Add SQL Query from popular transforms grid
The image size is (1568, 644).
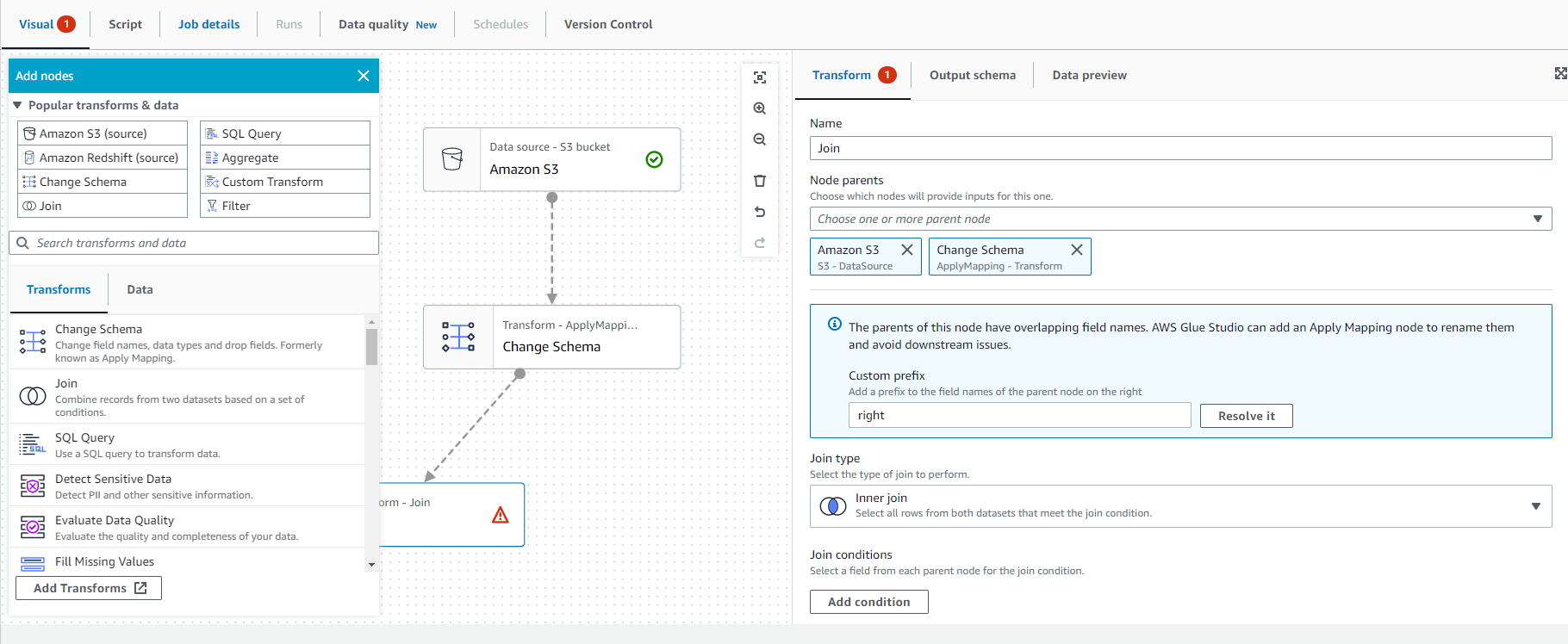(285, 133)
